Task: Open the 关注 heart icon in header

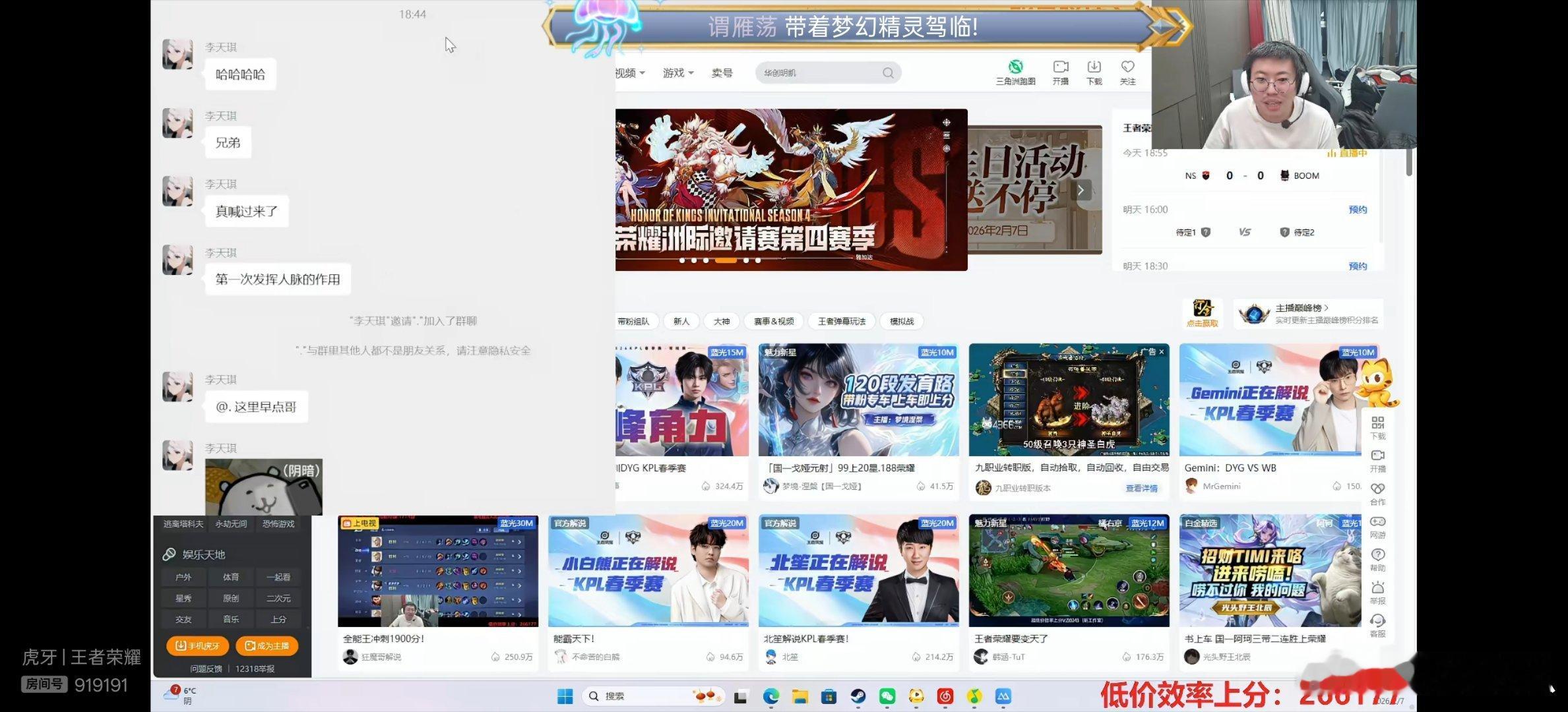Action: click(x=1127, y=67)
